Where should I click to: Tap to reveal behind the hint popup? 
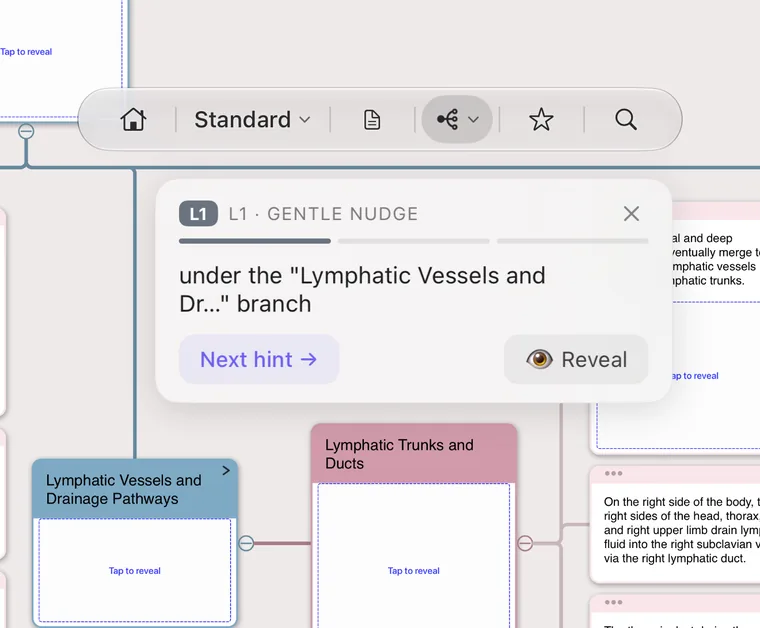coord(695,376)
